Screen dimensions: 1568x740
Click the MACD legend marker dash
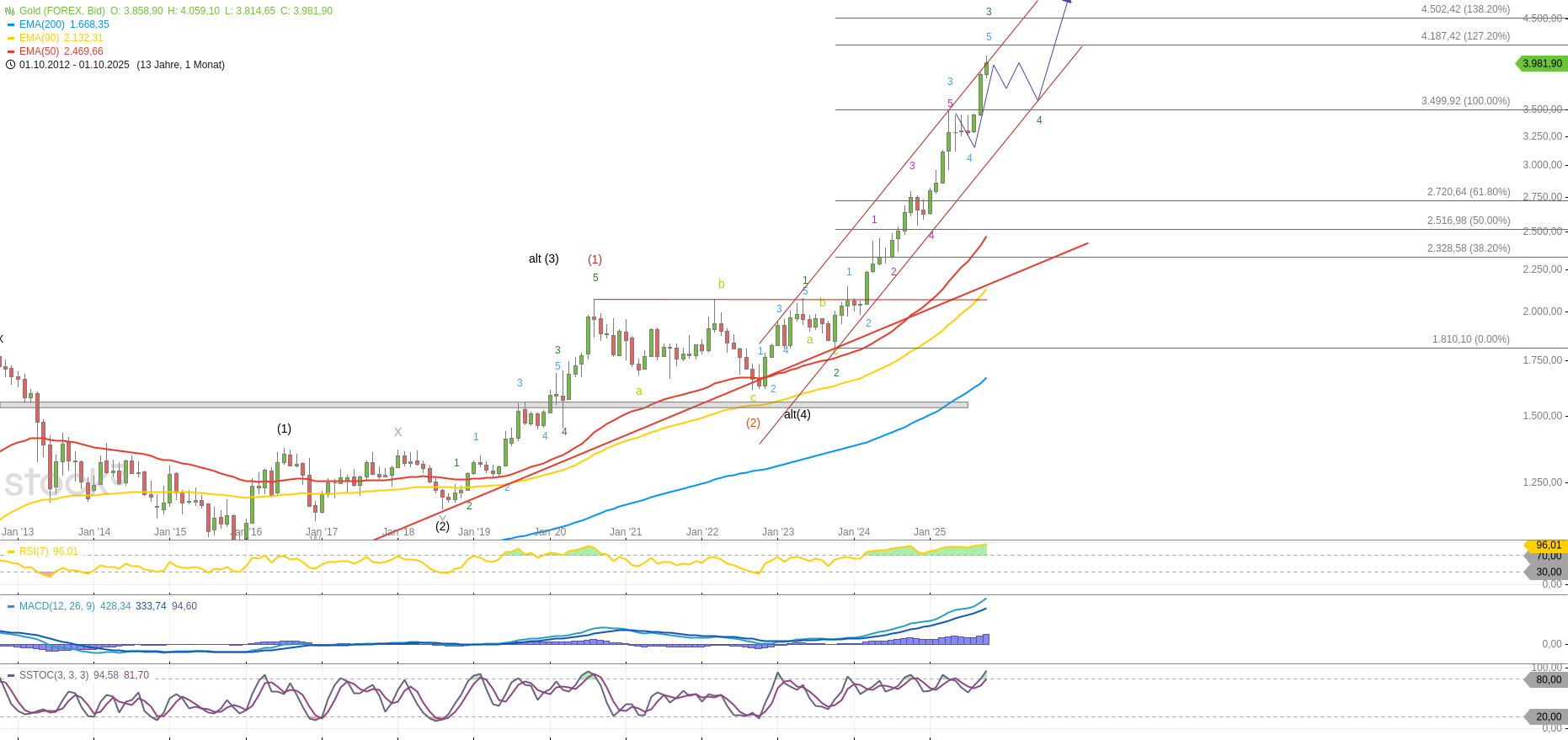click(x=11, y=606)
